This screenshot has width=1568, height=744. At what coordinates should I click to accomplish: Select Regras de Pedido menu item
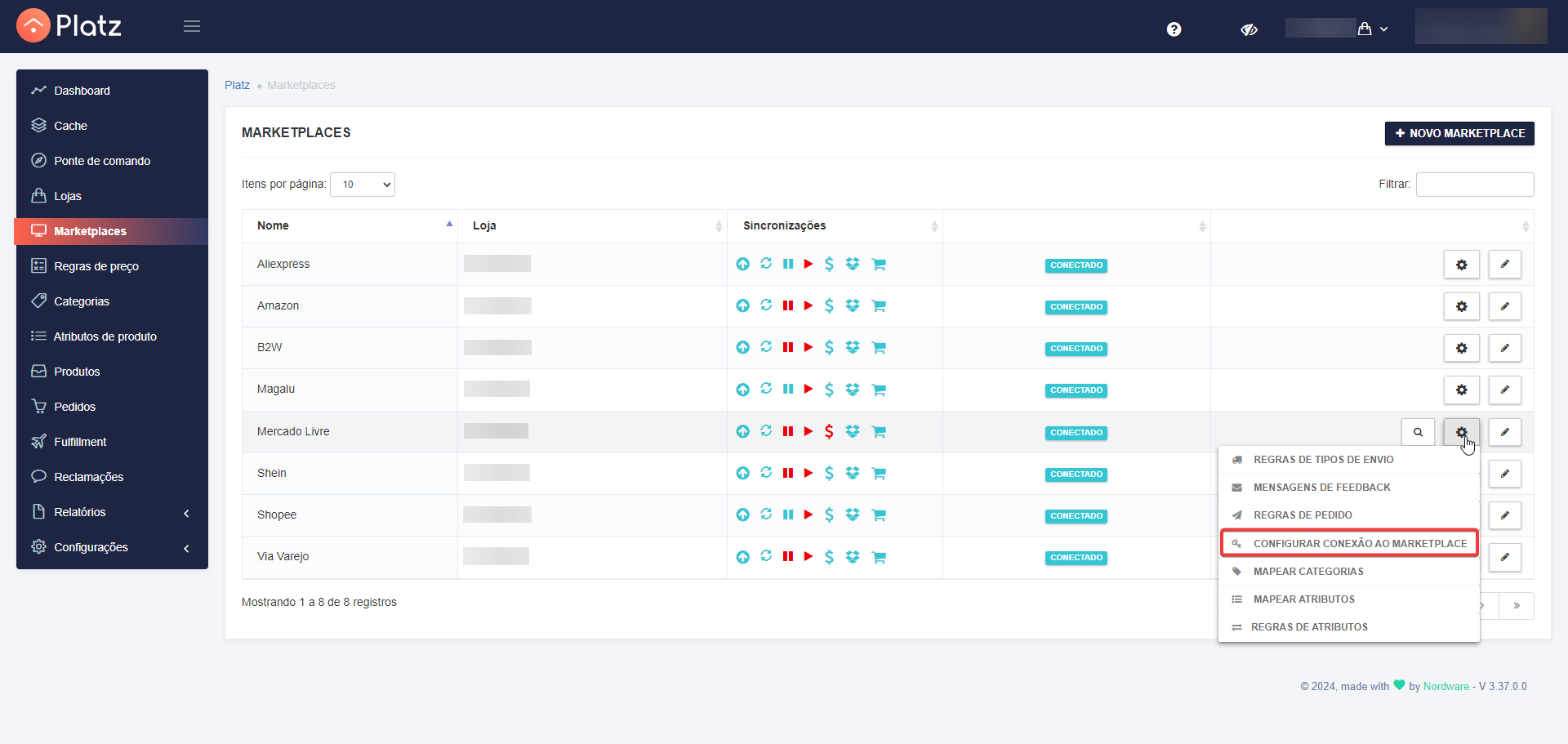(x=1349, y=515)
